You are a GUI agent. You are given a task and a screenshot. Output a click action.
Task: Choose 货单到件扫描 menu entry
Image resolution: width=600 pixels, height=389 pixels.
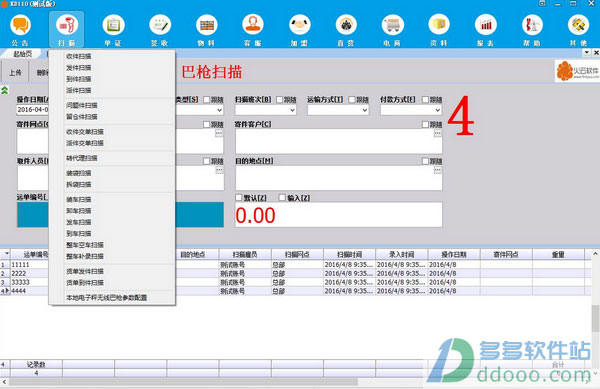coord(85,283)
